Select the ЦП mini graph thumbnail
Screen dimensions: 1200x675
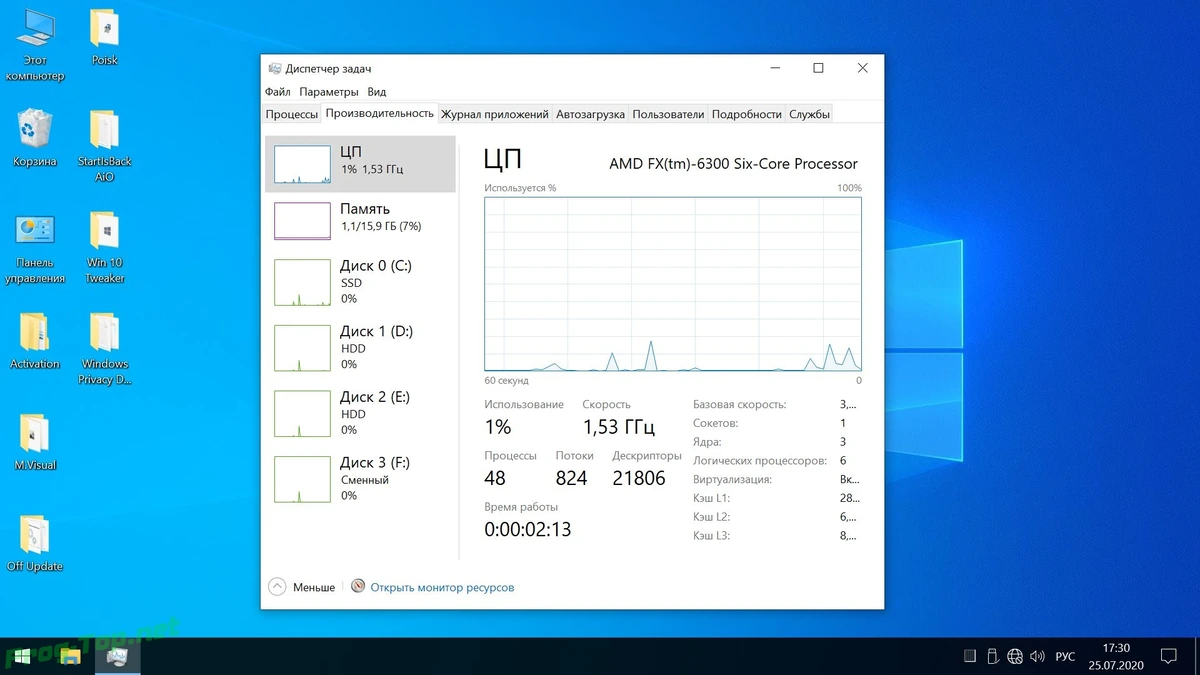(x=302, y=164)
